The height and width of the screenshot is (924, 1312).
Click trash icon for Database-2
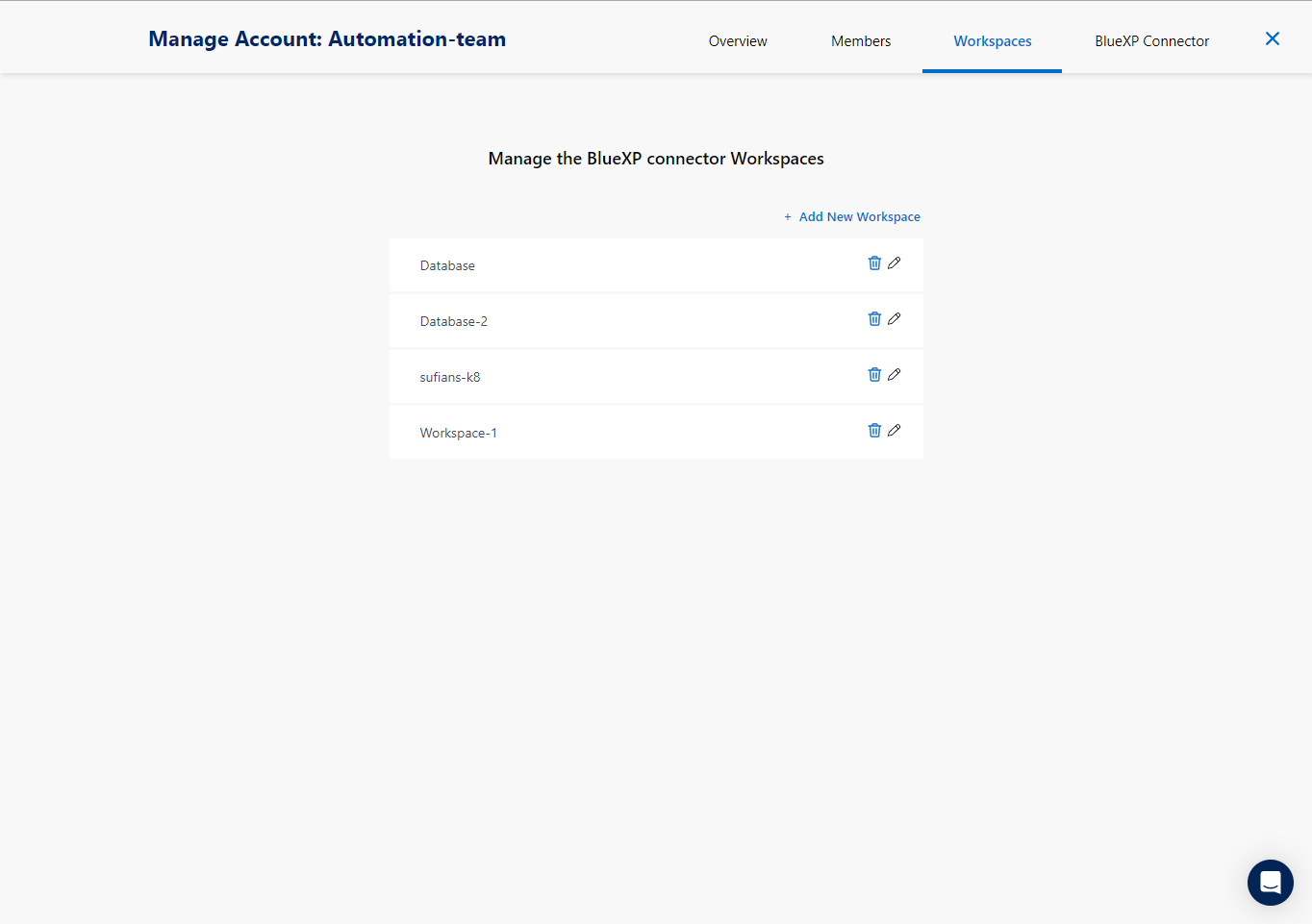874,319
